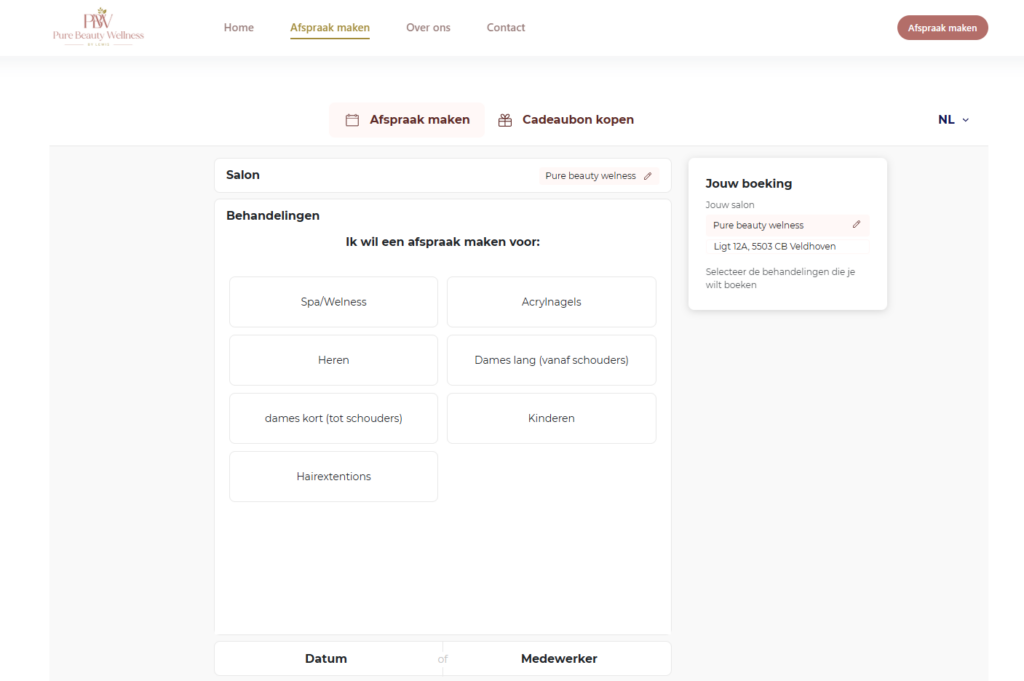1024x681 pixels.
Task: Click the Pure Beauty Wellness logo
Action: (98, 28)
